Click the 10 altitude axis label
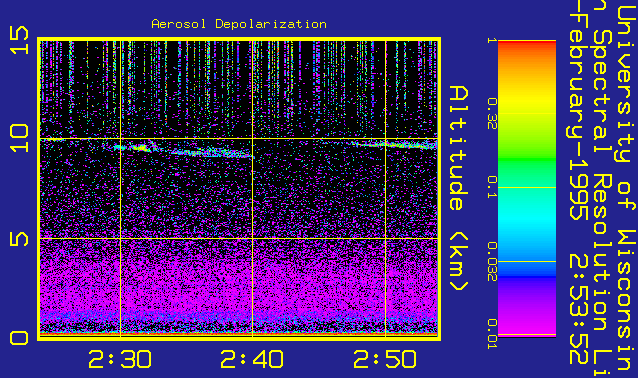 [x=20, y=138]
